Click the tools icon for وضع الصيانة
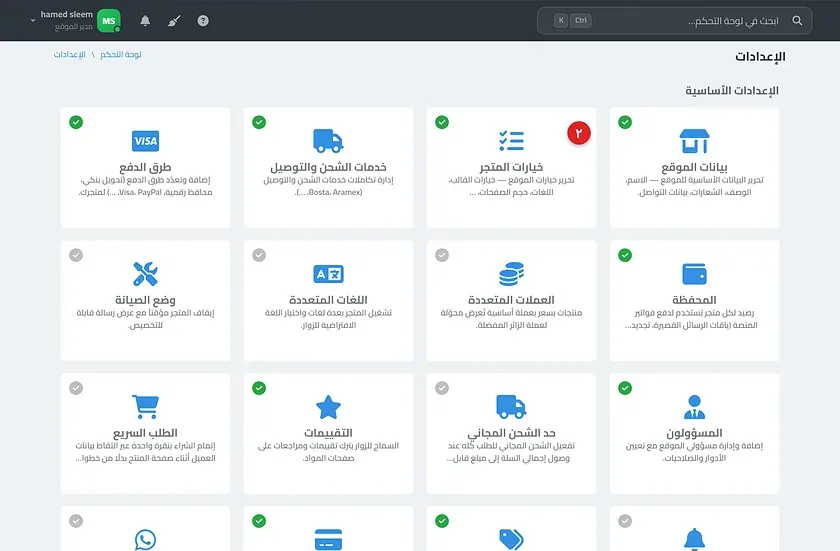The image size is (840, 551). click(x=145, y=274)
